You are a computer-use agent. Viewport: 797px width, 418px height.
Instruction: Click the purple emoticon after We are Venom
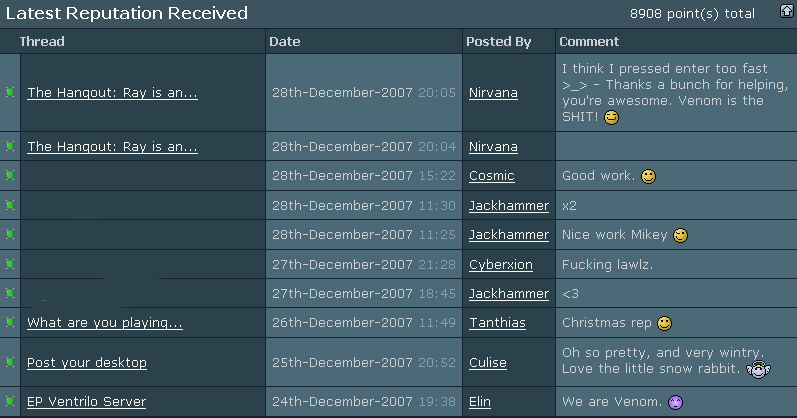[676, 403]
